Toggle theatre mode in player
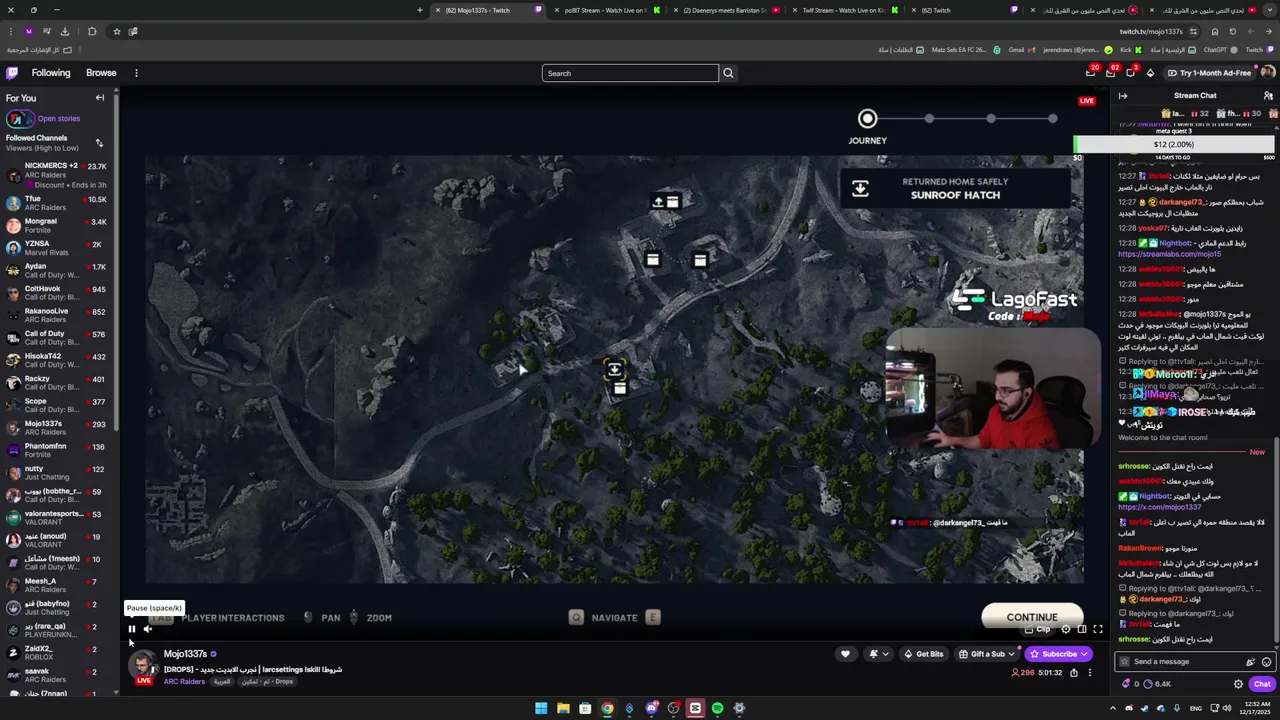 point(1081,629)
